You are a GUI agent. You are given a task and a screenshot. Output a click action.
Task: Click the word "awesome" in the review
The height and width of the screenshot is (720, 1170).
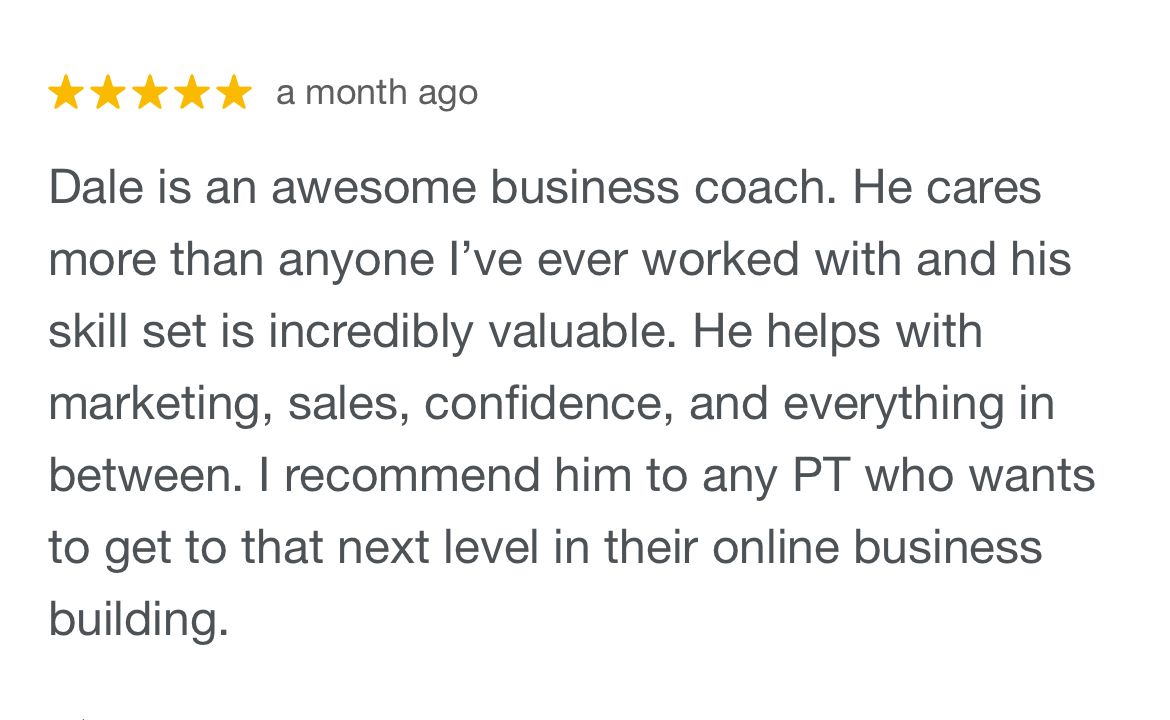(x=373, y=187)
